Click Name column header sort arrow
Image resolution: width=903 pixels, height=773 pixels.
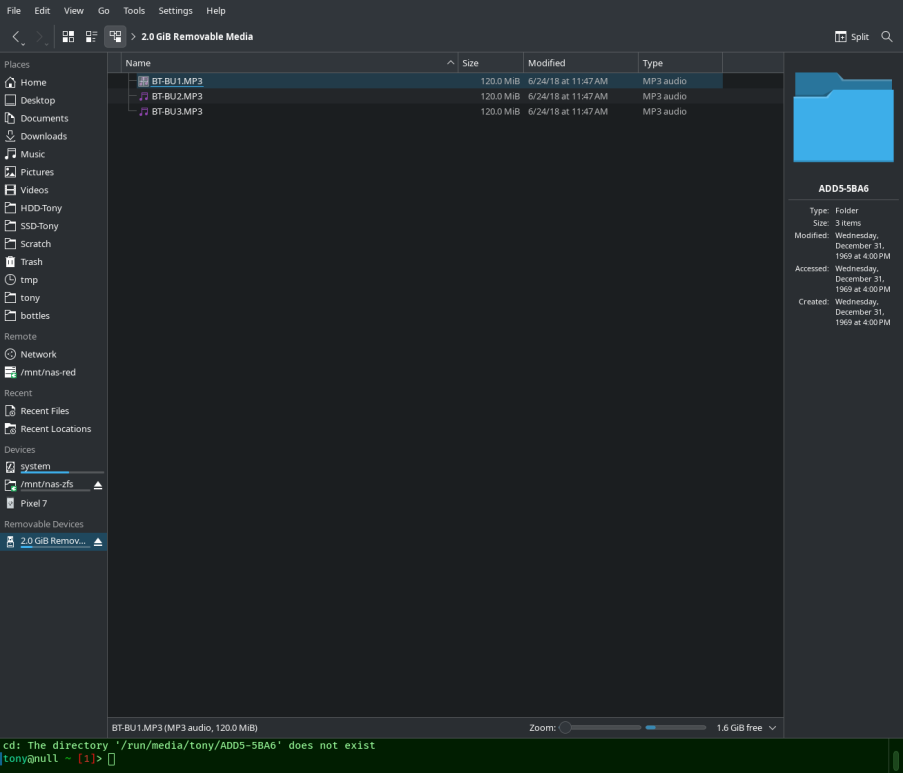450,63
